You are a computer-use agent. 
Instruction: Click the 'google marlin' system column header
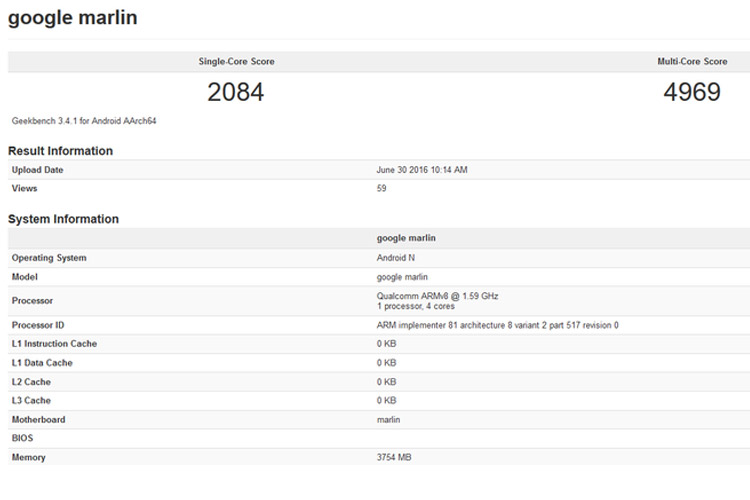tap(405, 239)
